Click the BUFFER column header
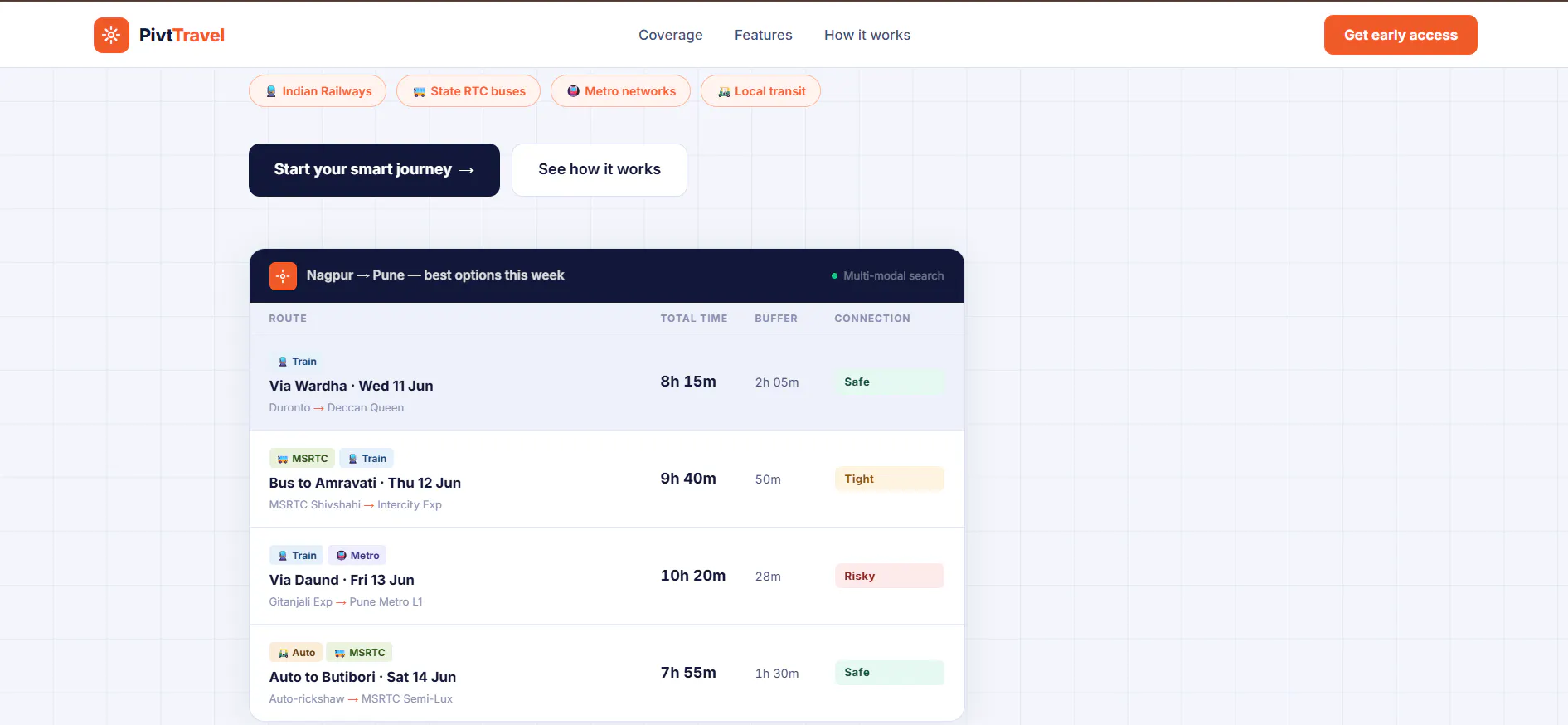This screenshot has height=725, width=1568. tap(776, 319)
